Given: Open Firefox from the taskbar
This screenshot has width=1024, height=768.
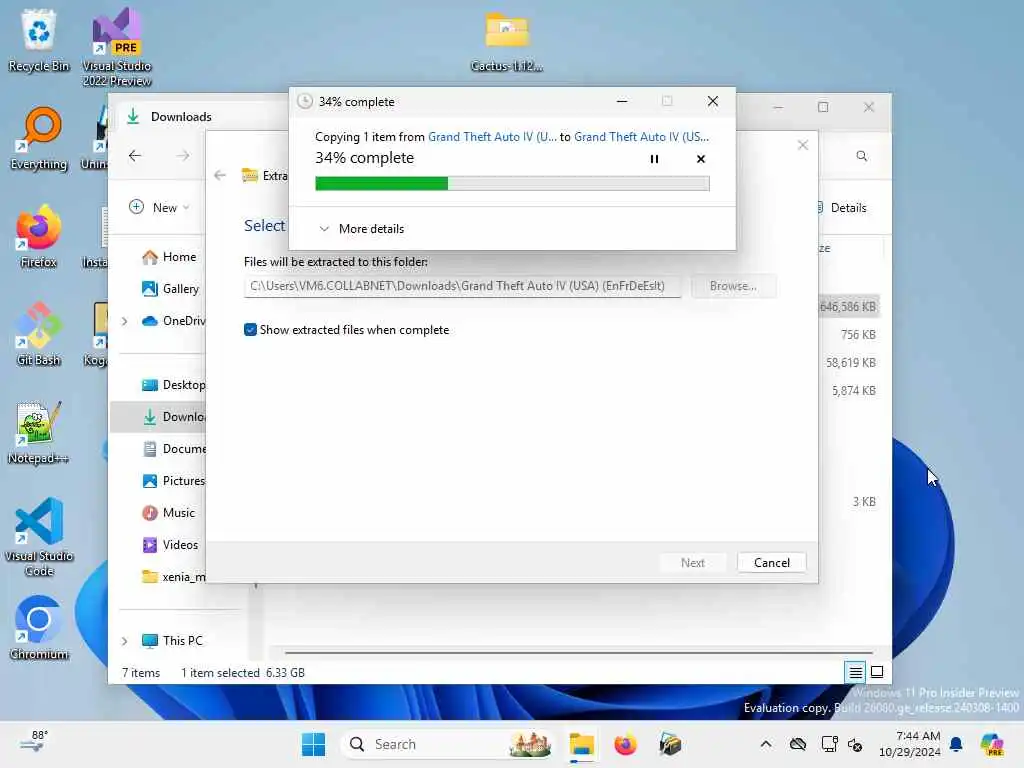Looking at the screenshot, I should tap(625, 744).
